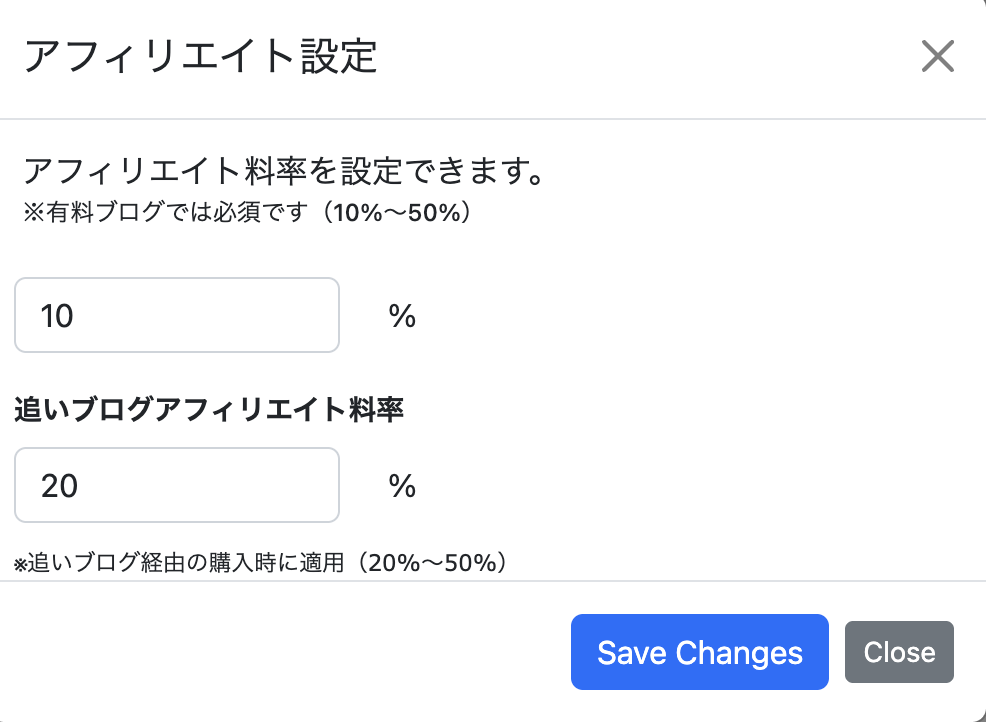The image size is (986, 722).
Task: Dismiss the dialog with the X icon
Action: pyautogui.click(x=938, y=56)
